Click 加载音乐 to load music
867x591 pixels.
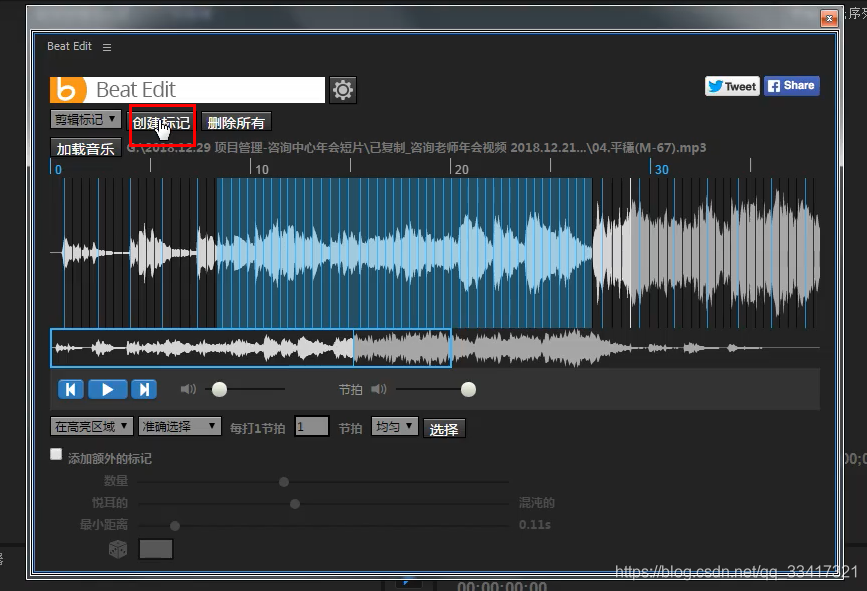click(x=86, y=148)
